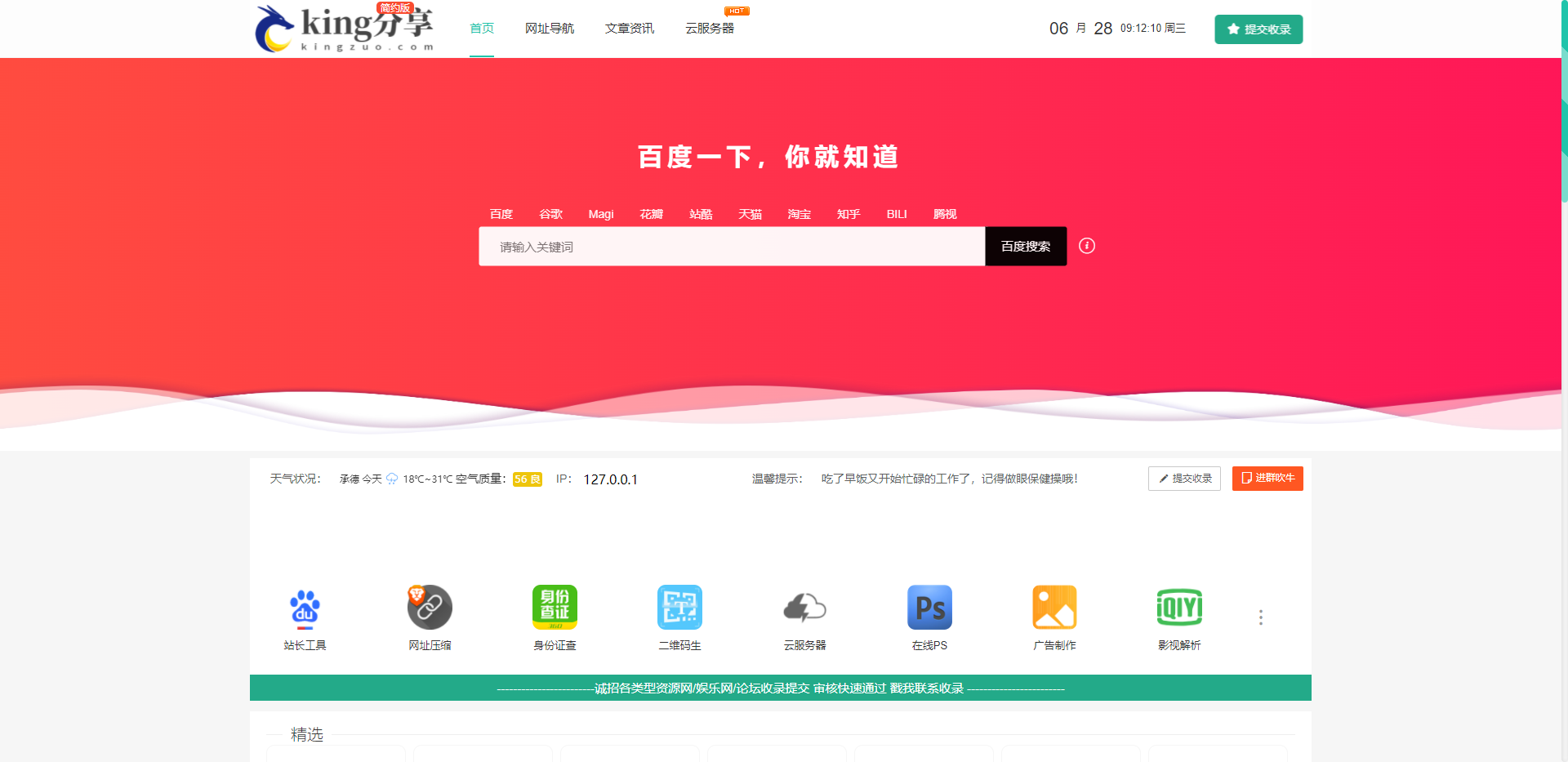Click the info icon beside search button

(1087, 246)
